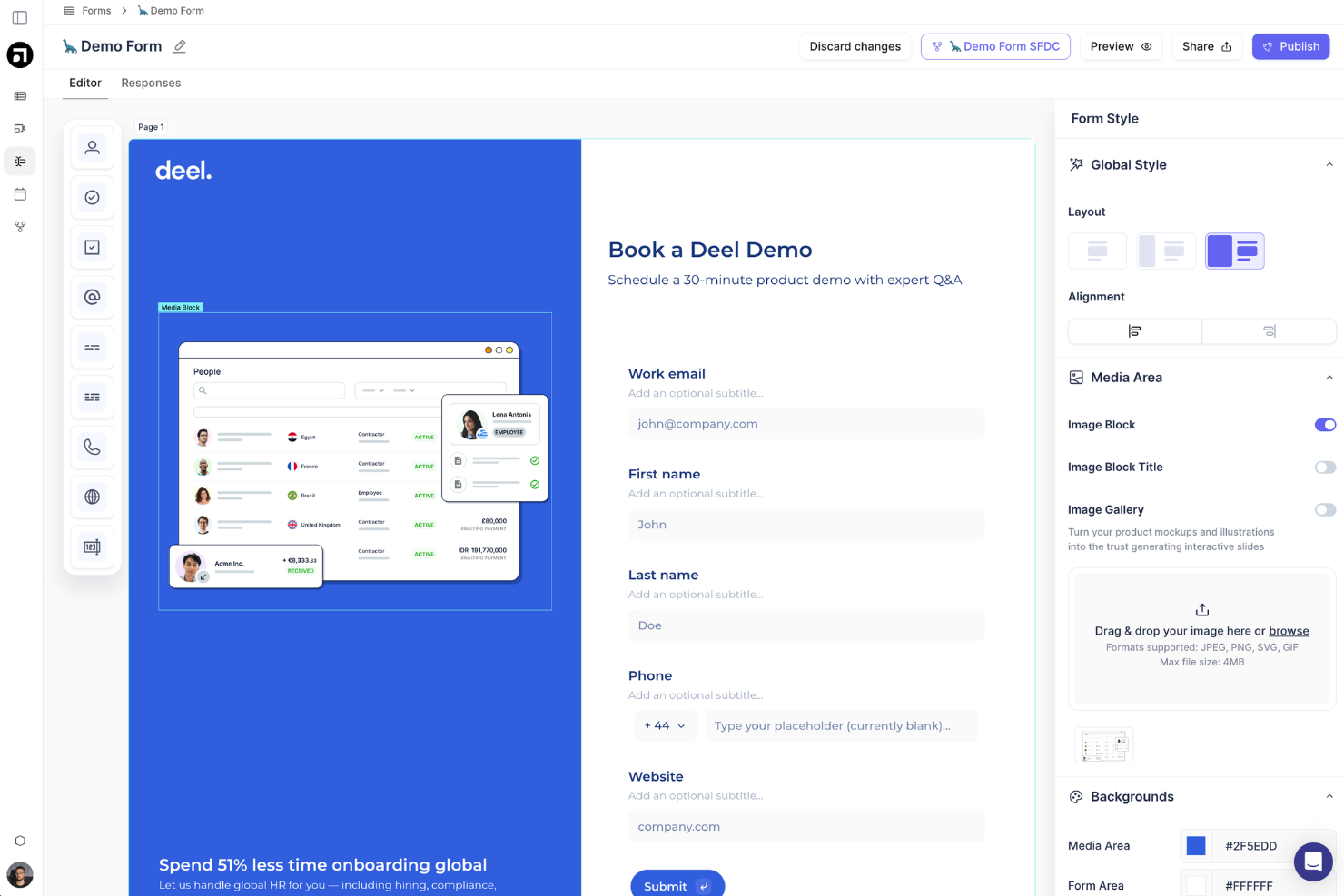Open the calendar section in the left sidebar

coord(20,193)
